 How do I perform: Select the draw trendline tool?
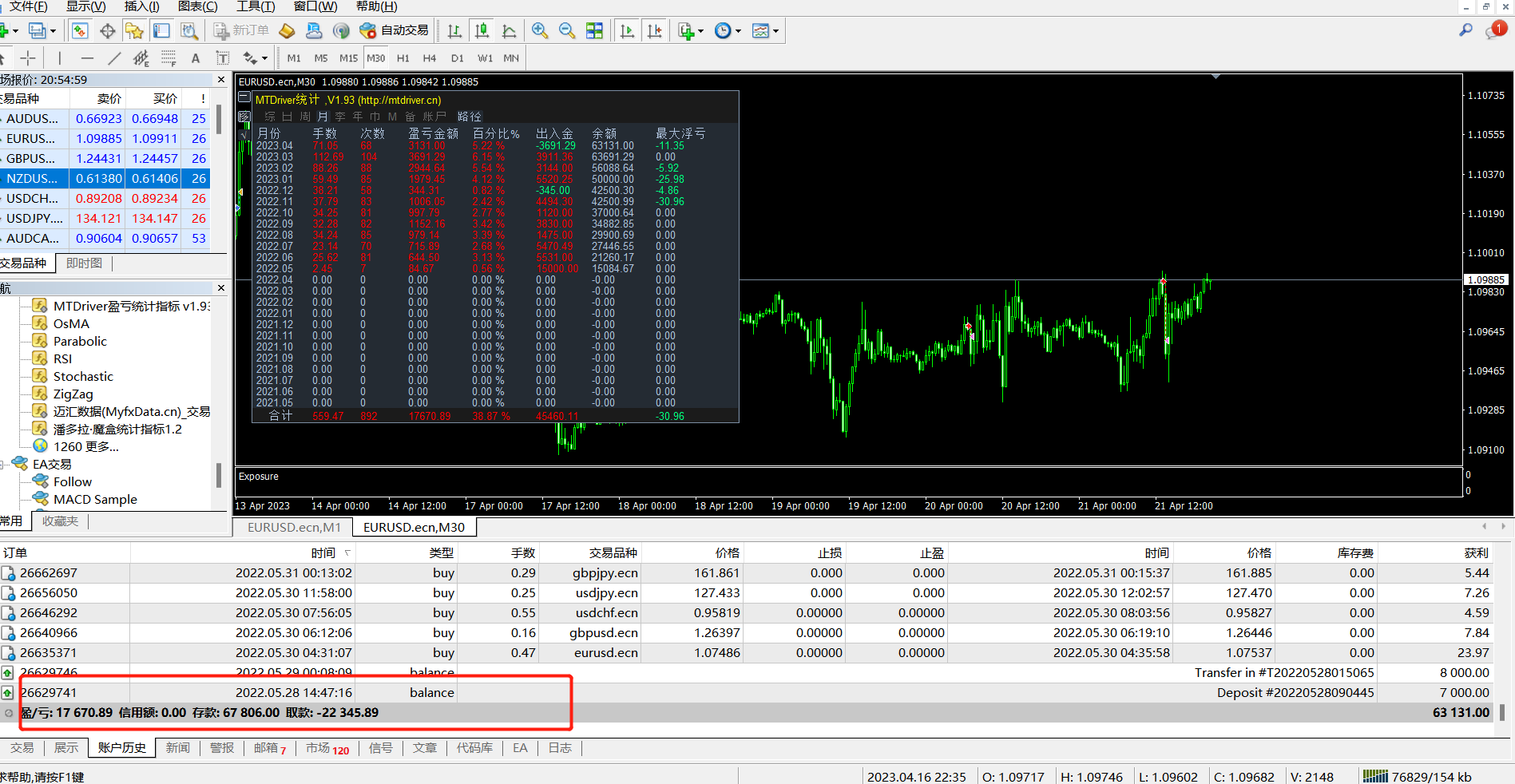click(x=114, y=58)
